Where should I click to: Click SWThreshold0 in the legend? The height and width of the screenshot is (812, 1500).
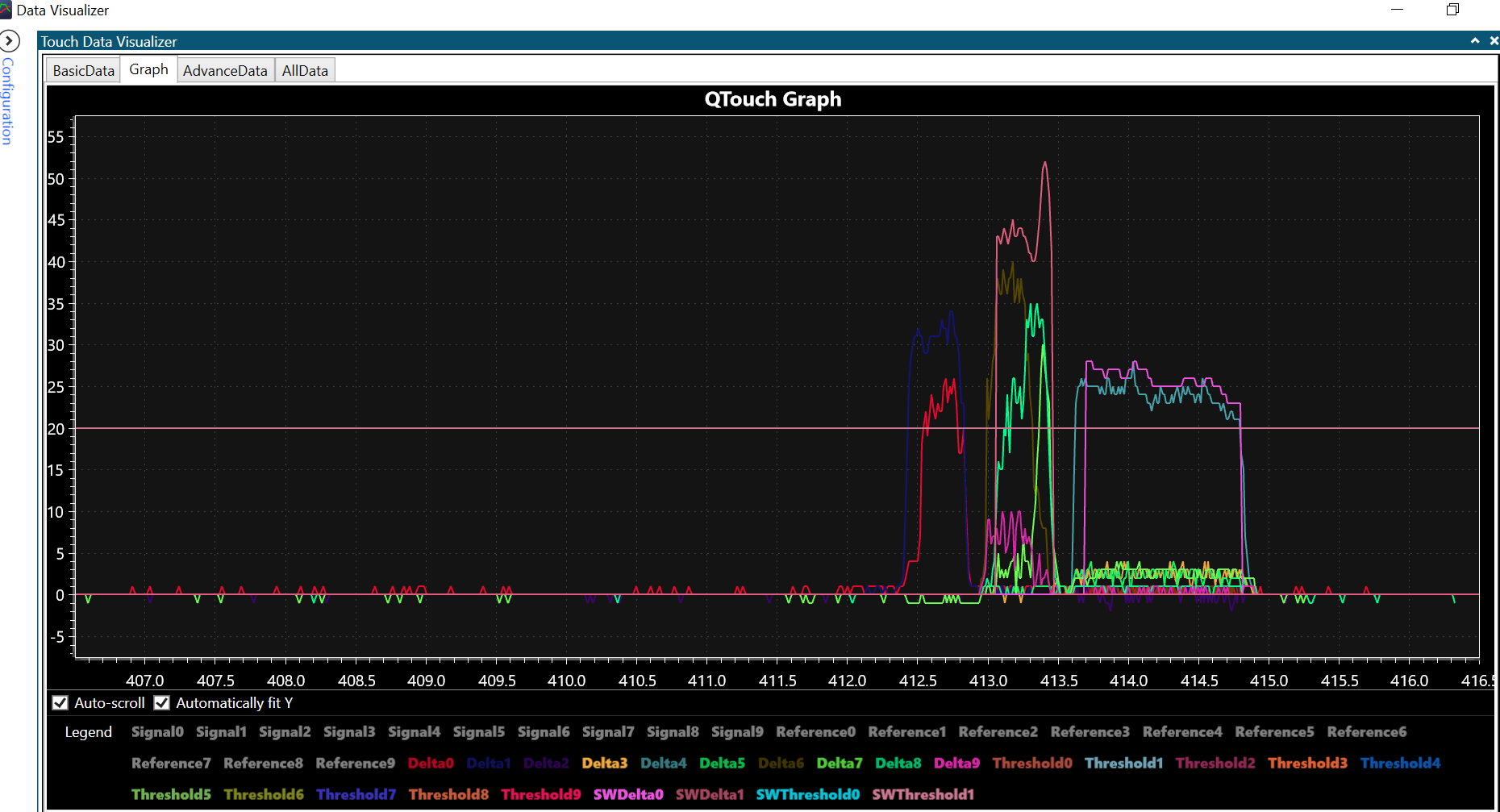807,794
